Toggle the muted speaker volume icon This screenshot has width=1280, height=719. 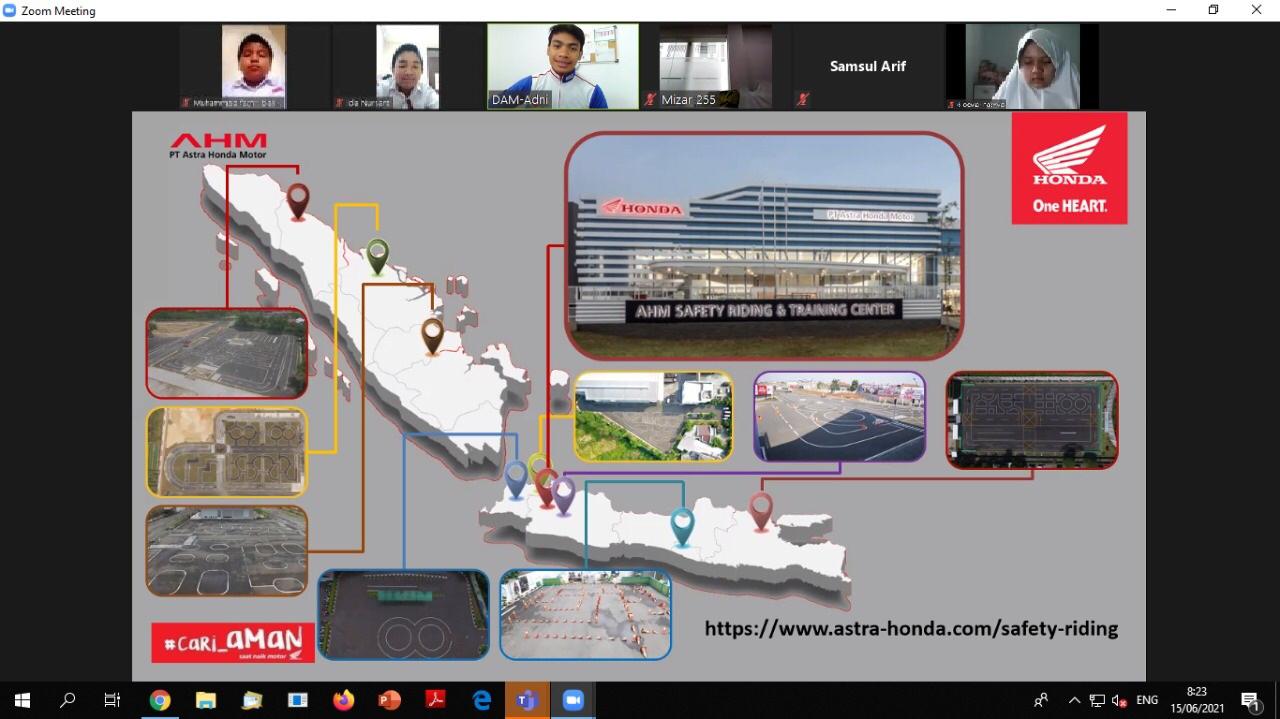coord(1120,700)
